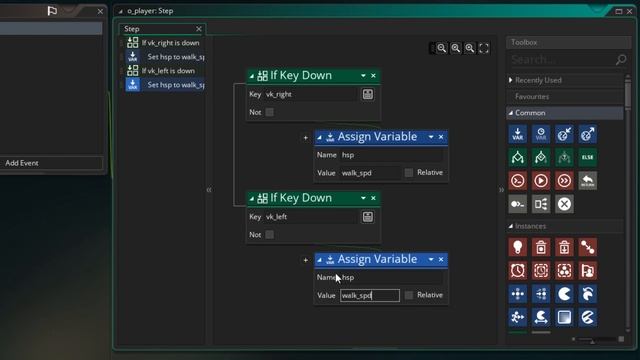The image size is (640, 360).
Task: Select the grey circled-X exit action icon
Action: tap(564, 204)
